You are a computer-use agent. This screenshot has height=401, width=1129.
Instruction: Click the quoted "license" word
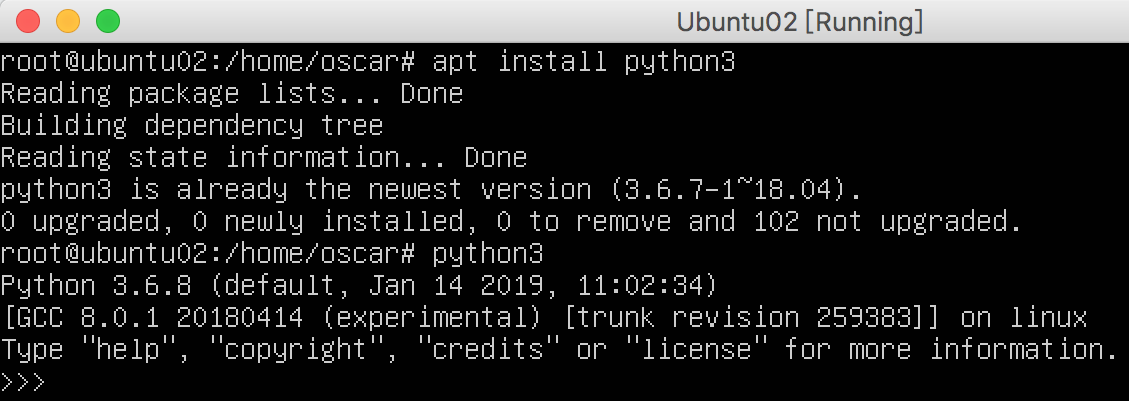tap(705, 350)
